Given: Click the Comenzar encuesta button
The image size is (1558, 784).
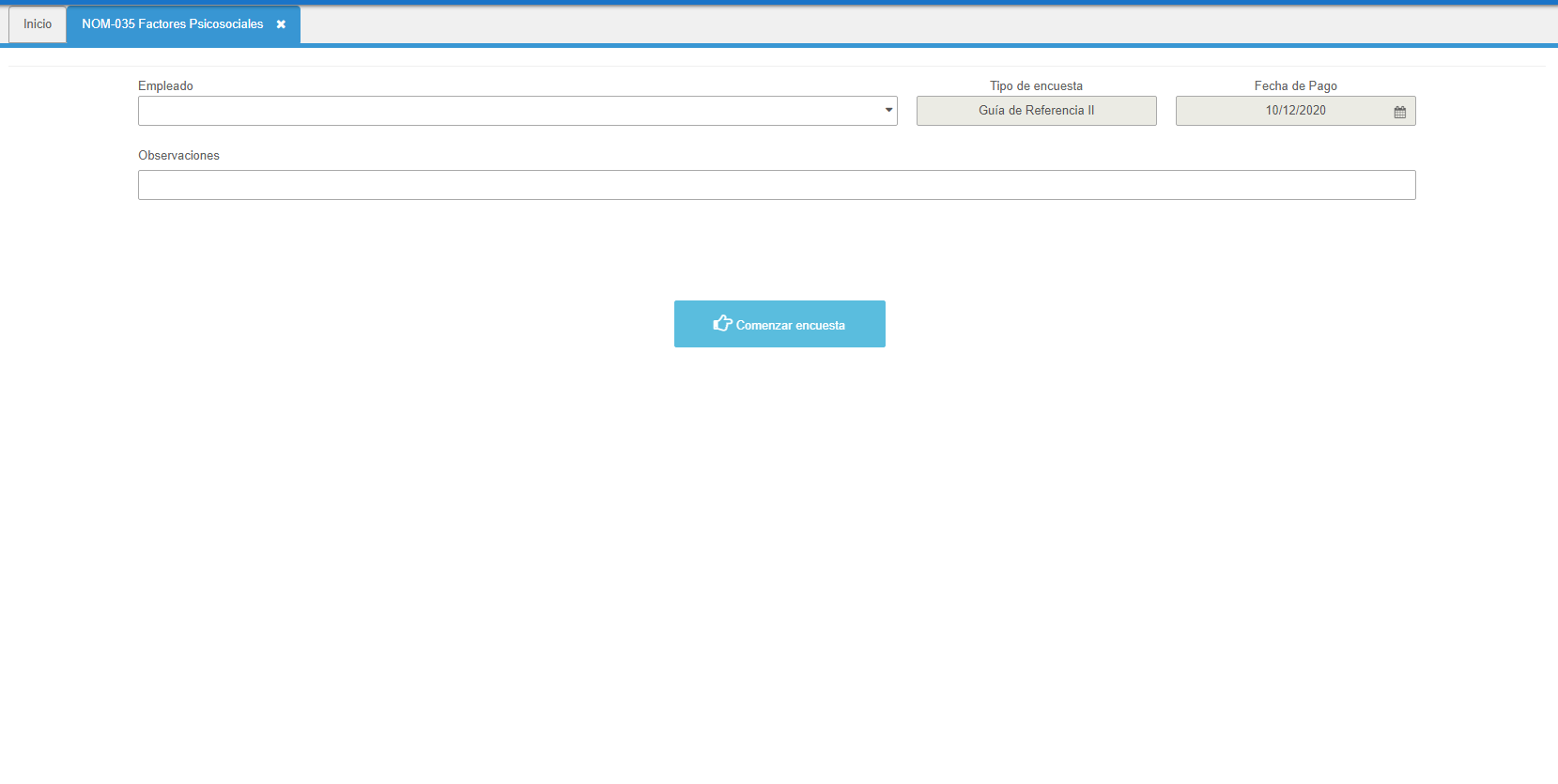Looking at the screenshot, I should (x=779, y=324).
